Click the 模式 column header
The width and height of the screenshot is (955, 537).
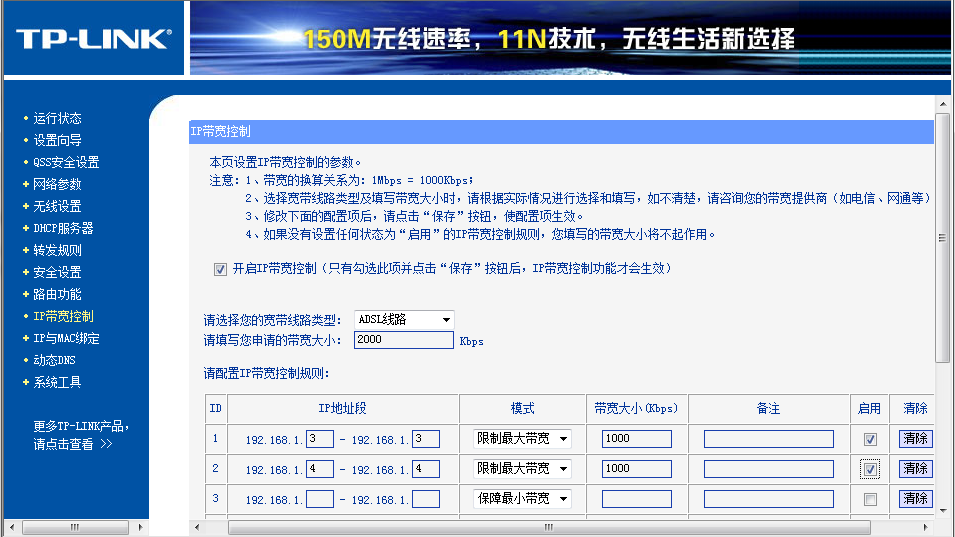522,409
